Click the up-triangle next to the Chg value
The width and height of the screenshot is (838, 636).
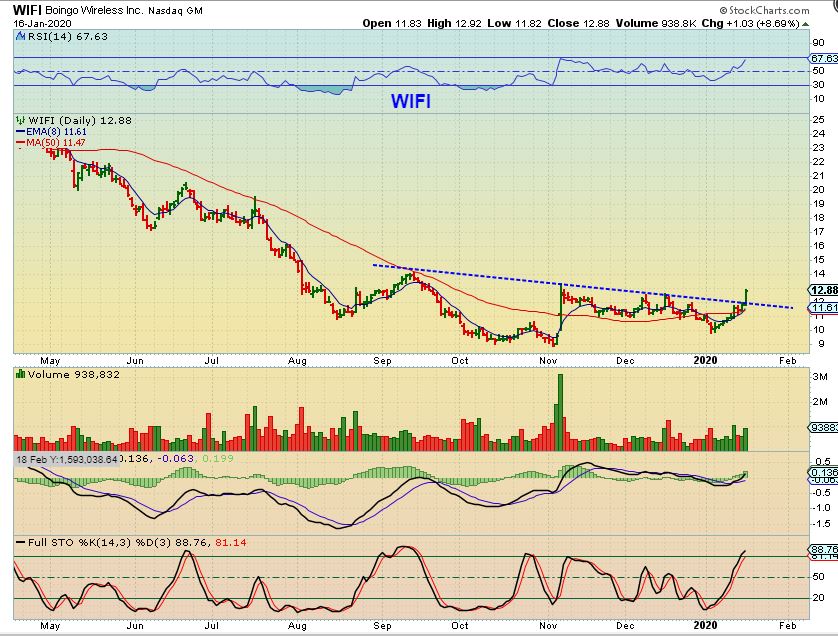[x=805, y=24]
